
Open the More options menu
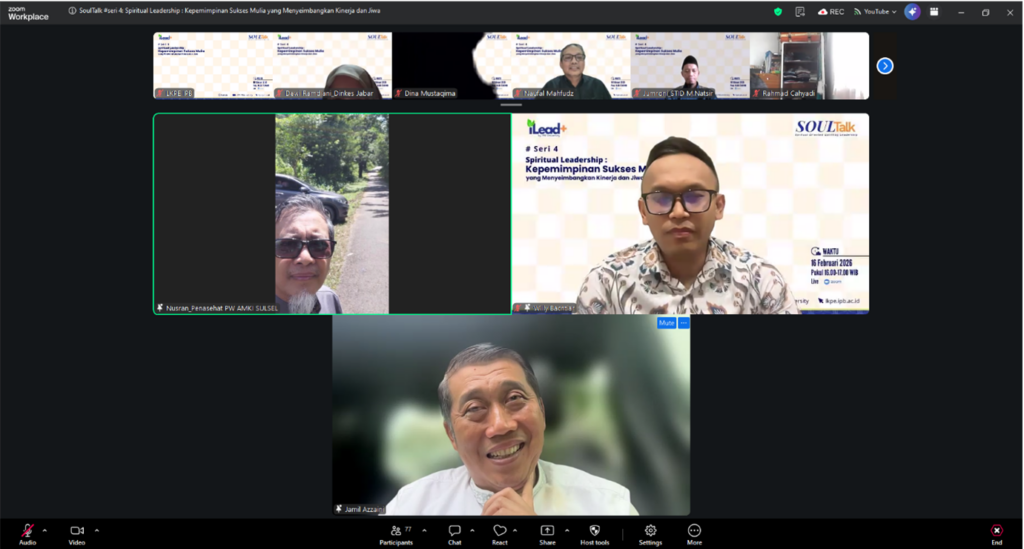(694, 534)
